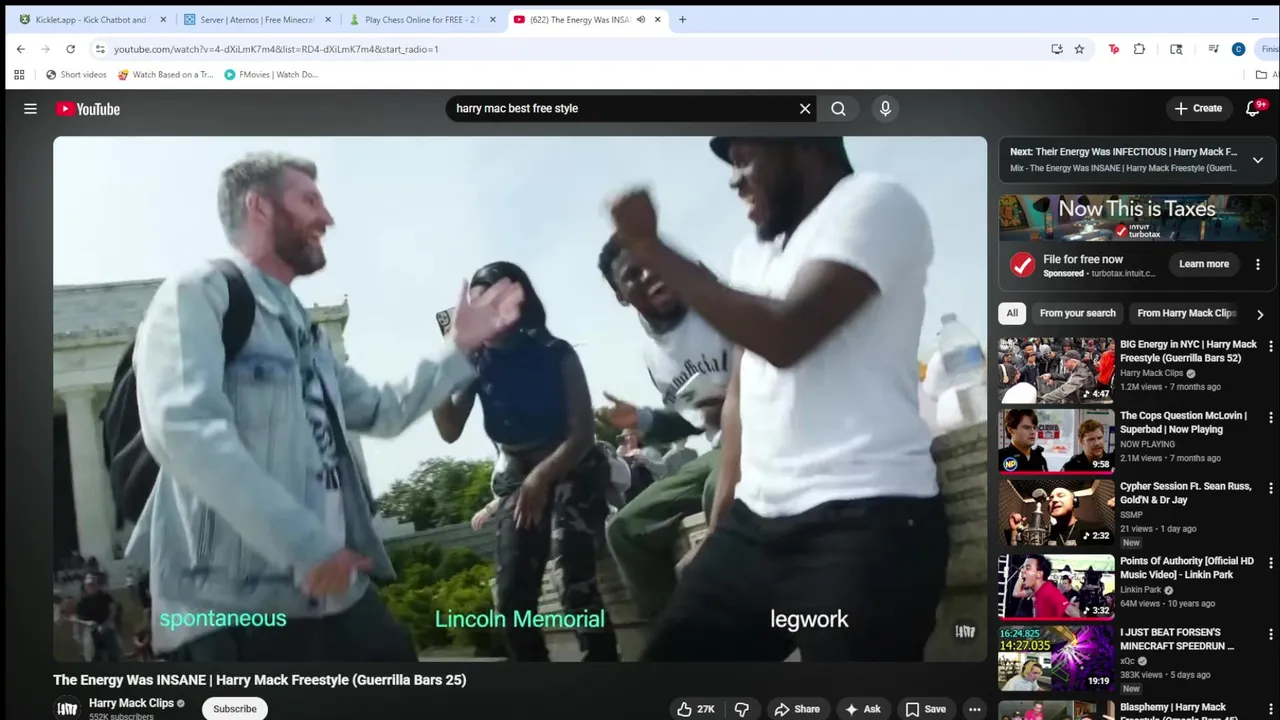Open BIG Energy in NYC video thumbnail

[x=1056, y=369]
